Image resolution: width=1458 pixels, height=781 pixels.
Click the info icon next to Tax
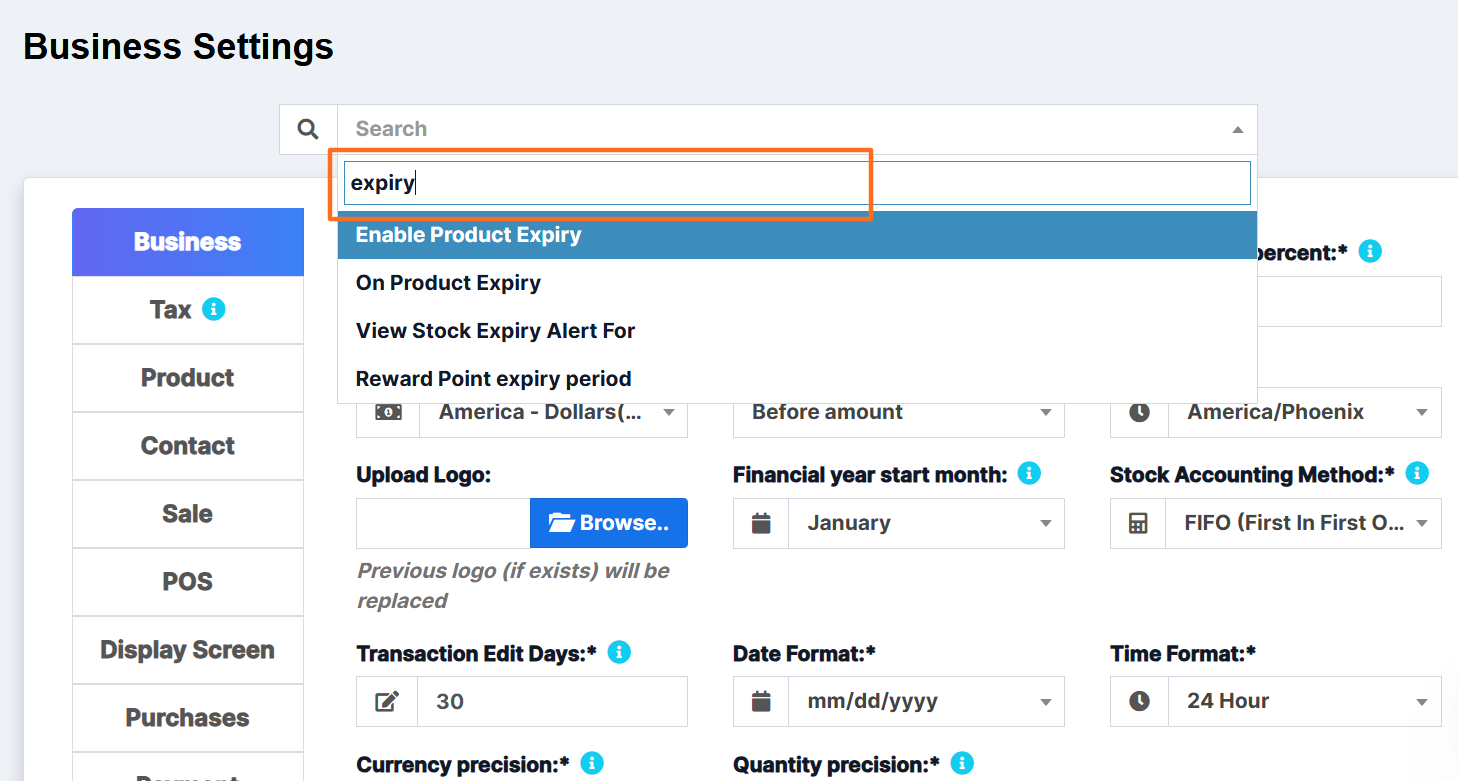[213, 309]
